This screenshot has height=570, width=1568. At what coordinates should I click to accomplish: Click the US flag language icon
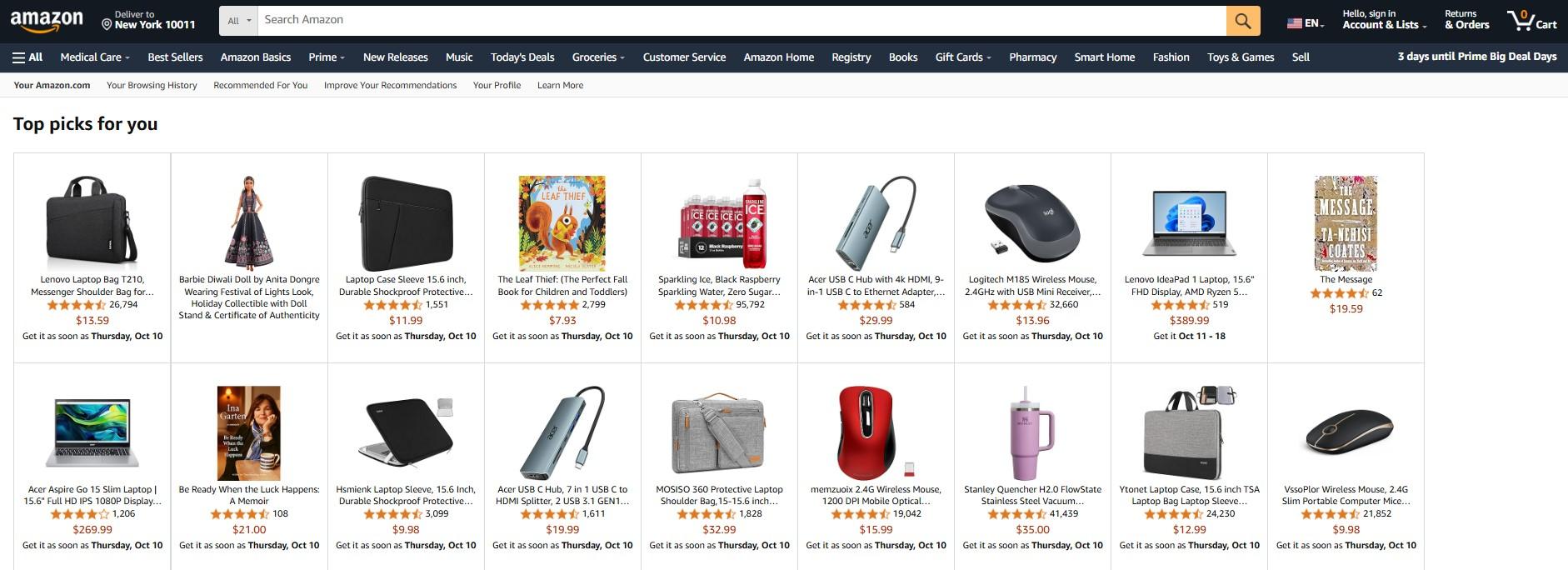pos(1295,23)
